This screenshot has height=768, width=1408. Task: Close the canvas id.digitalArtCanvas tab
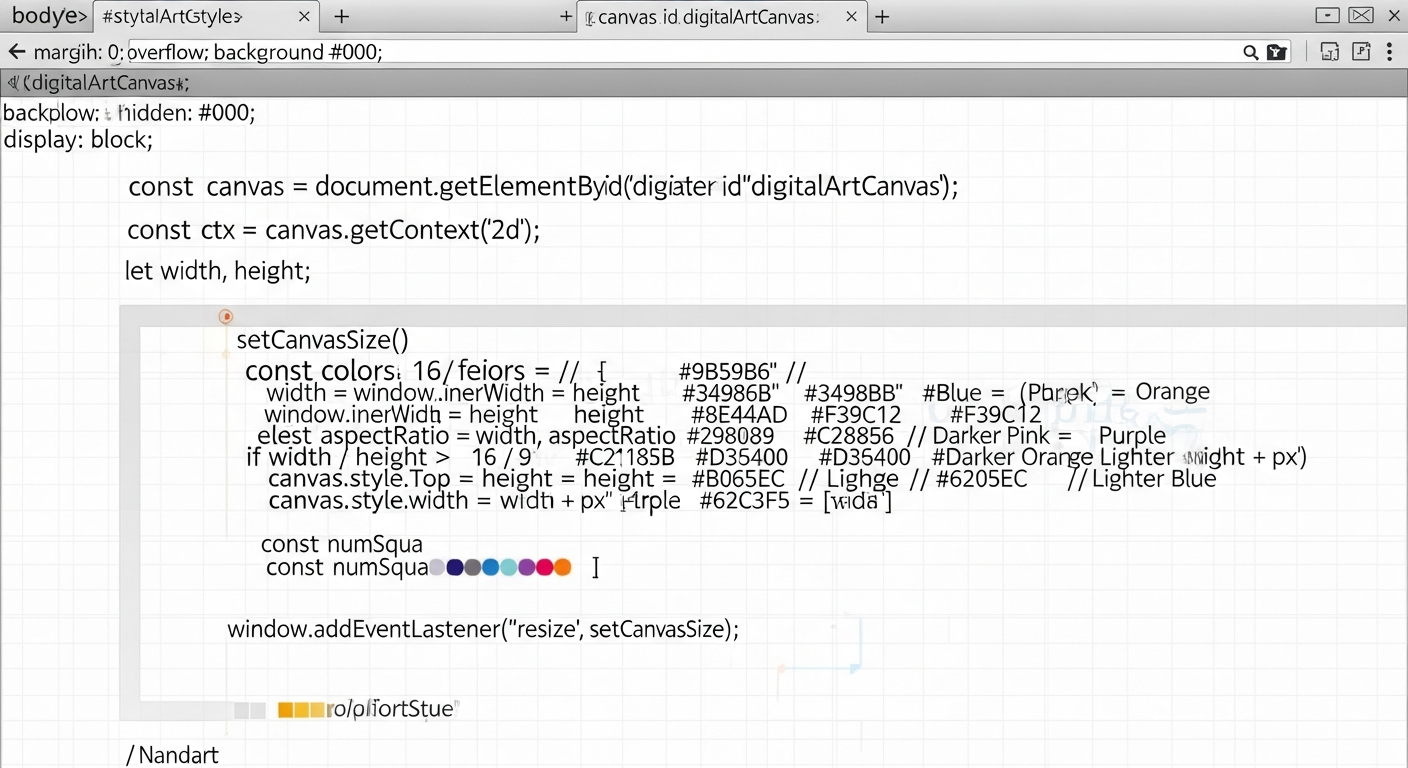(x=851, y=17)
